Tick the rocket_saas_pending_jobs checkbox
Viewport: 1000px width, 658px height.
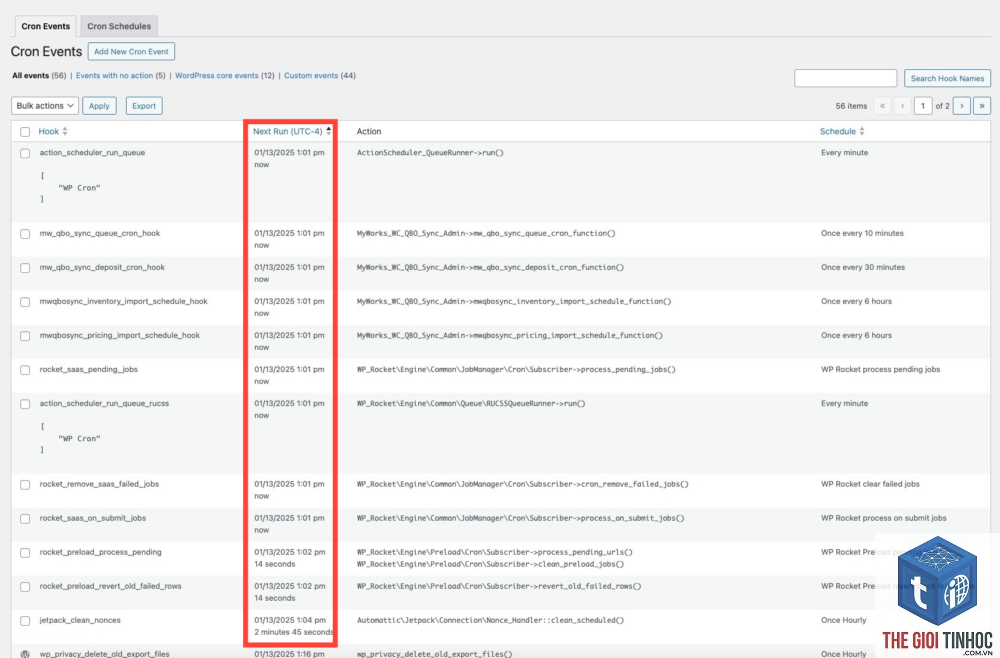pyautogui.click(x=25, y=370)
